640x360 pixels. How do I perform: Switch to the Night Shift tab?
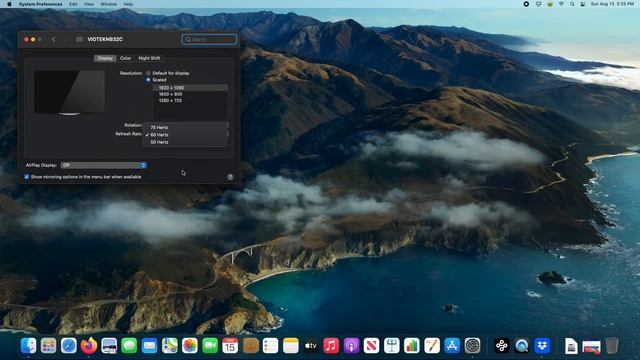click(x=149, y=58)
